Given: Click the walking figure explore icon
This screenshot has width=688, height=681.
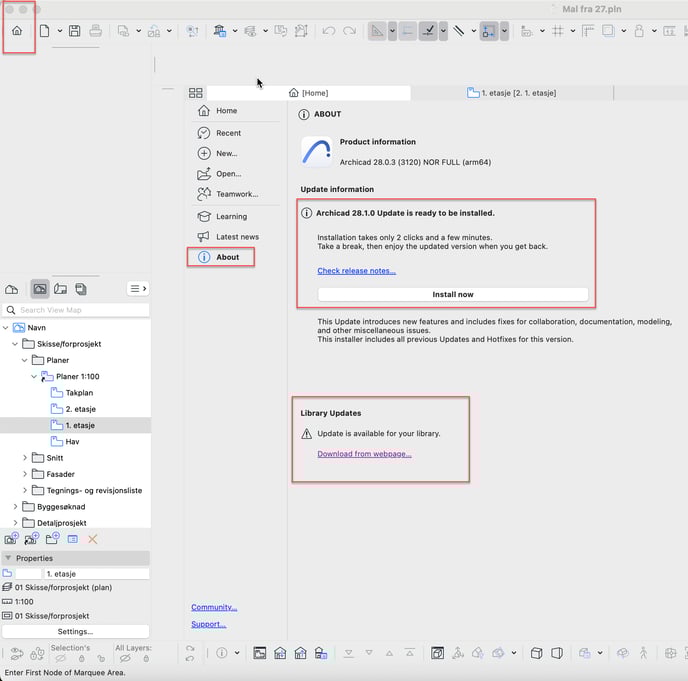Looking at the screenshot, I should (644, 653).
